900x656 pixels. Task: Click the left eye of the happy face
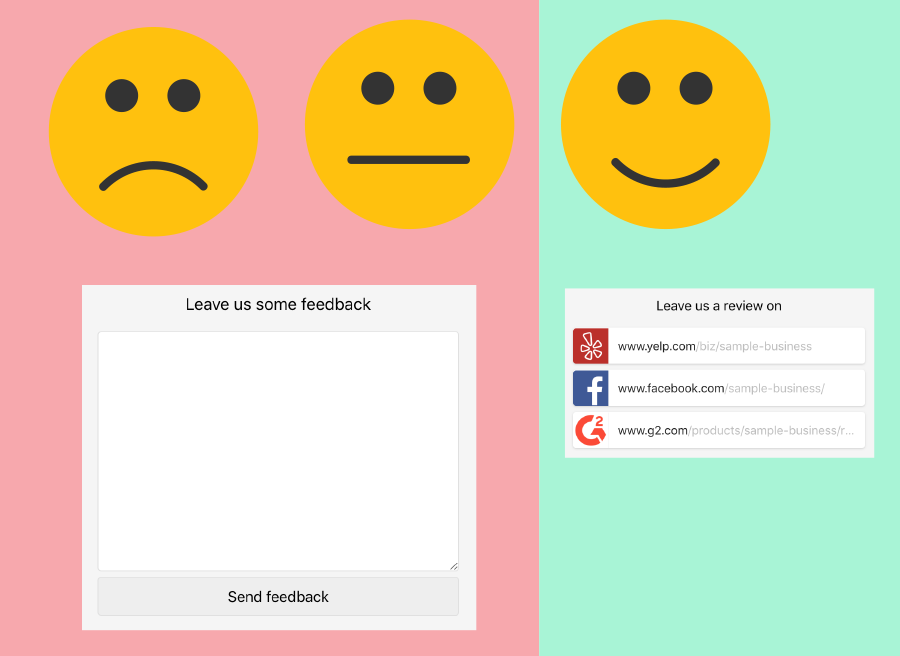pyautogui.click(x=634, y=88)
